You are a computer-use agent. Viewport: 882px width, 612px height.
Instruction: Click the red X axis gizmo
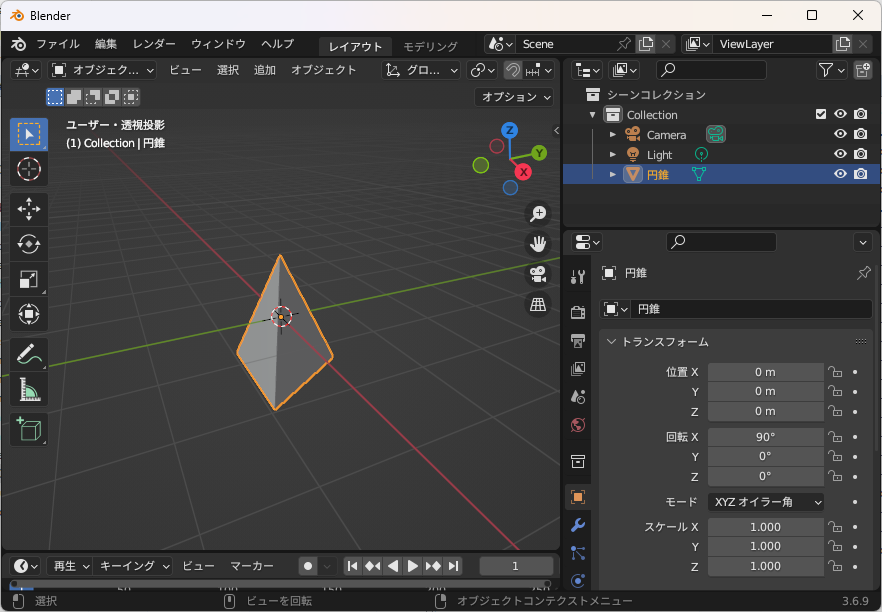[523, 172]
